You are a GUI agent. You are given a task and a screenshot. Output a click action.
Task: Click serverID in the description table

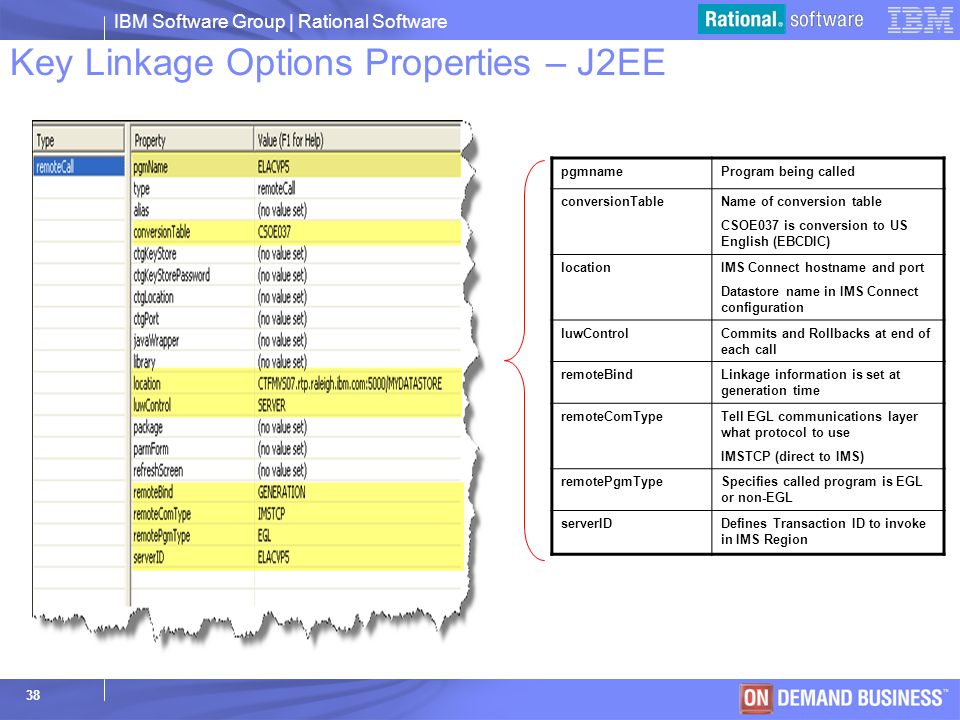coord(587,523)
